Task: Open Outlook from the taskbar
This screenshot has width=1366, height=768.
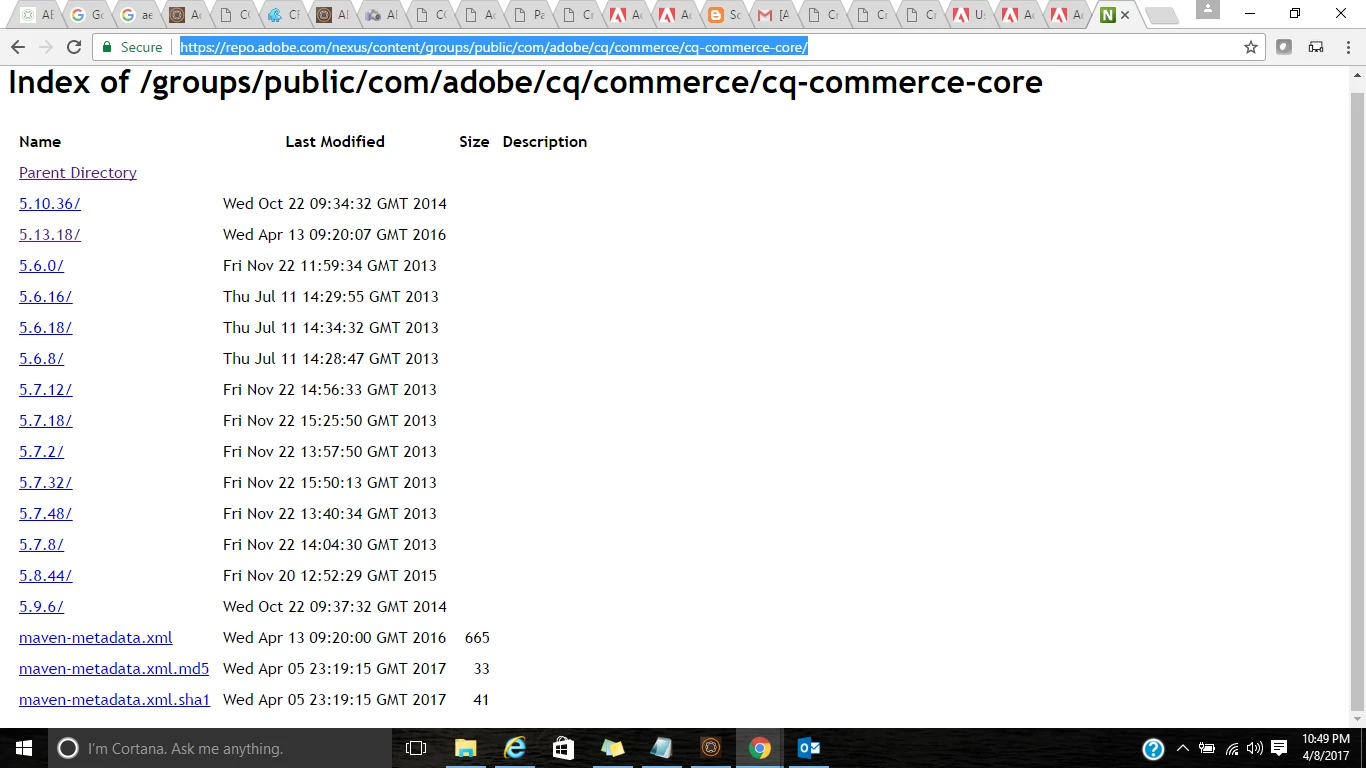Action: pyautogui.click(x=809, y=748)
